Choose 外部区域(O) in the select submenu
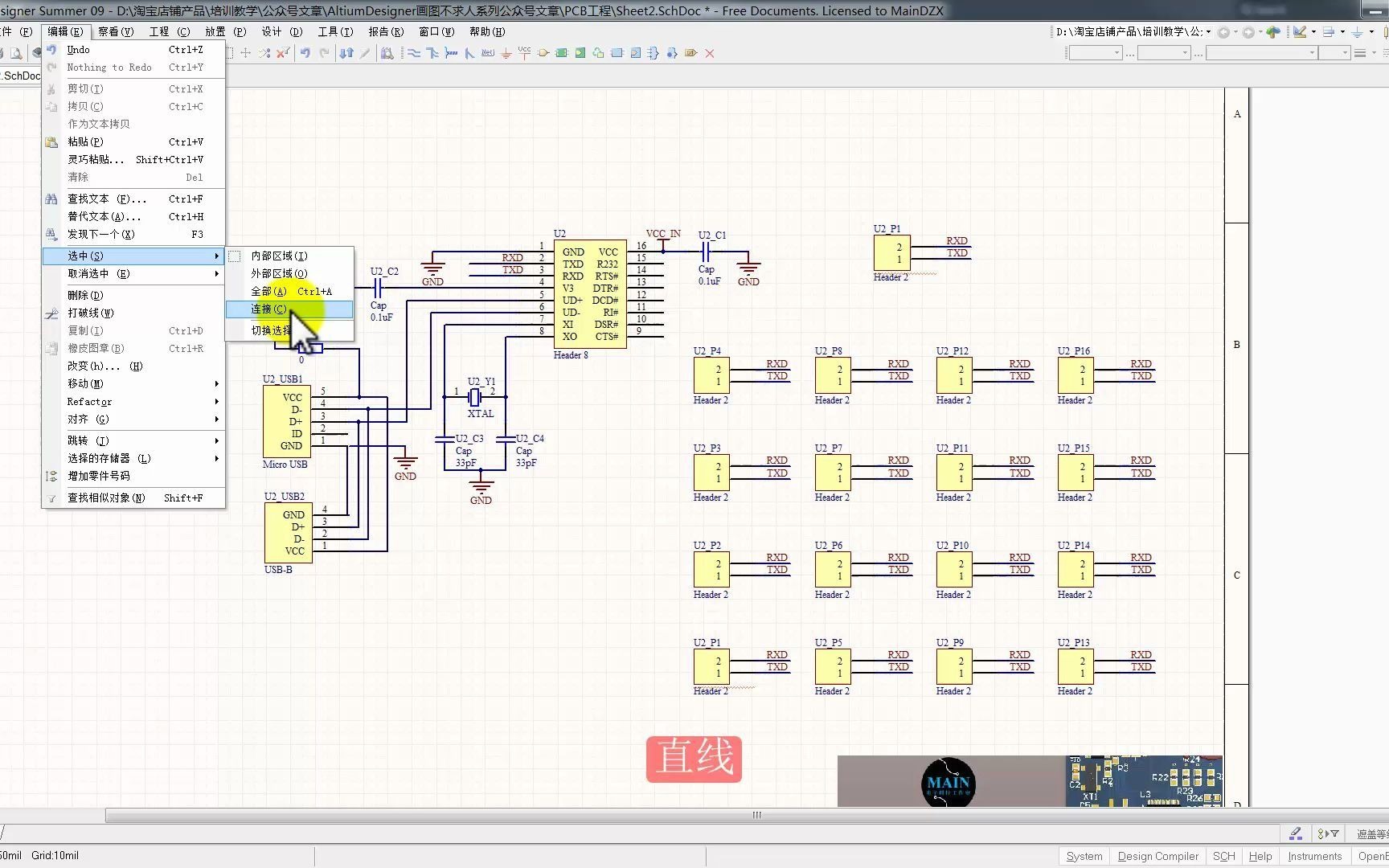Viewport: 1389px width, 868px height. 289,273
